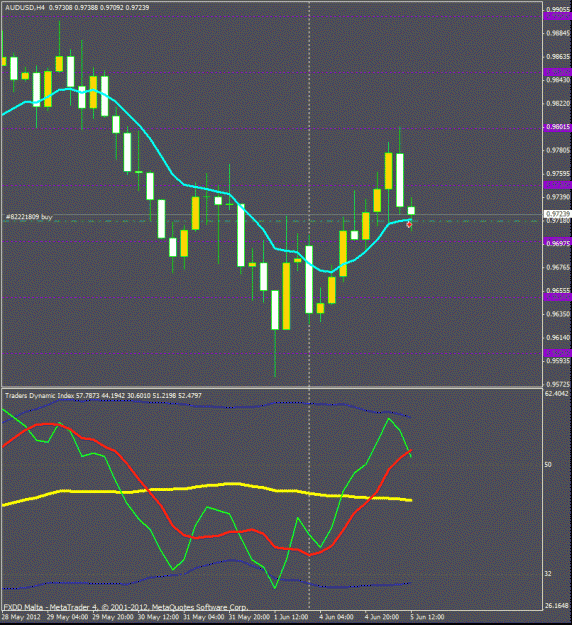Click the 0.97390 price axis value
The width and height of the screenshot is (572, 625).
[558, 197]
